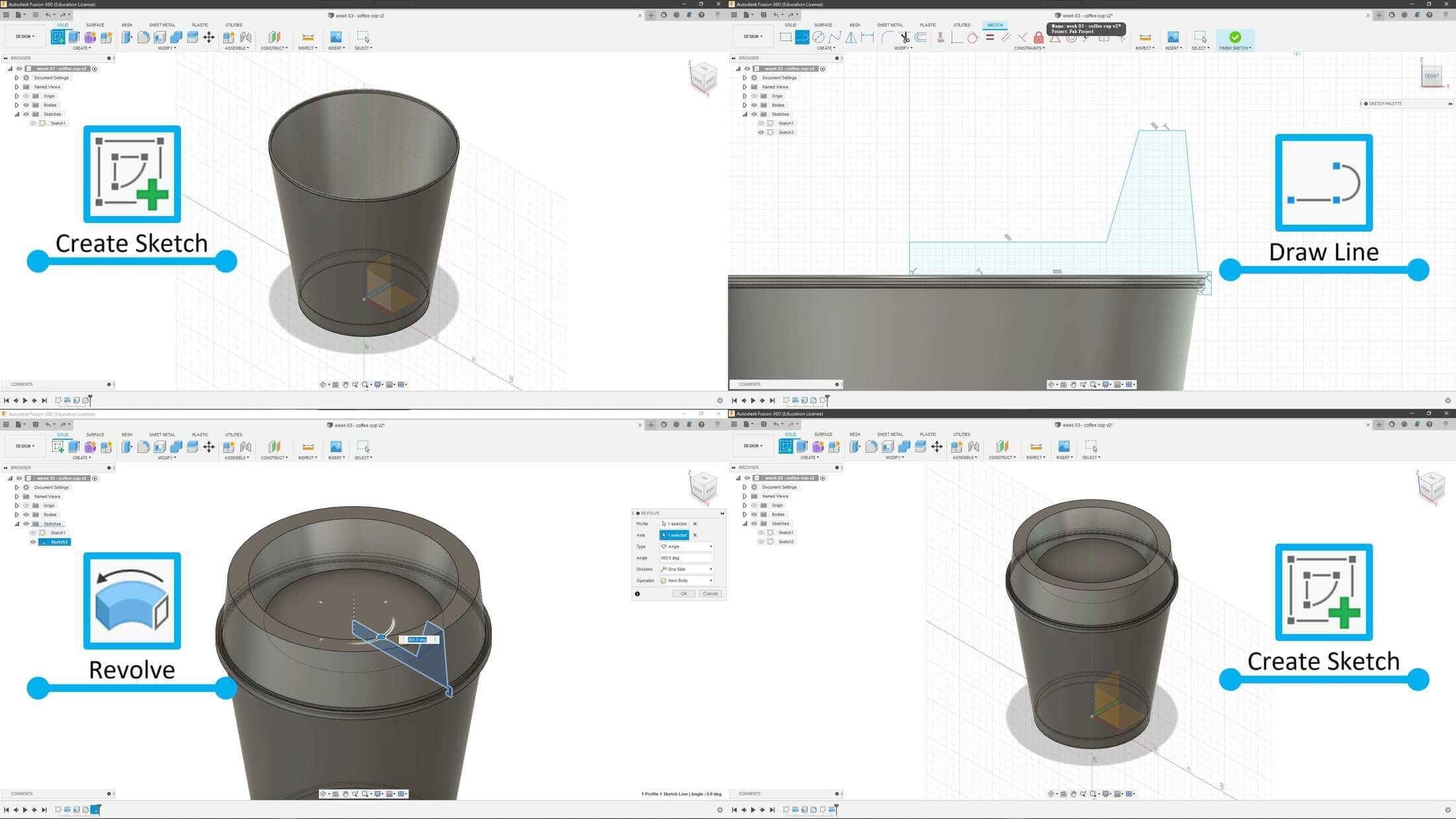Click Axis '1 selected' selector in Revolve dialog
The width and height of the screenshot is (1456, 819).
tap(674, 535)
